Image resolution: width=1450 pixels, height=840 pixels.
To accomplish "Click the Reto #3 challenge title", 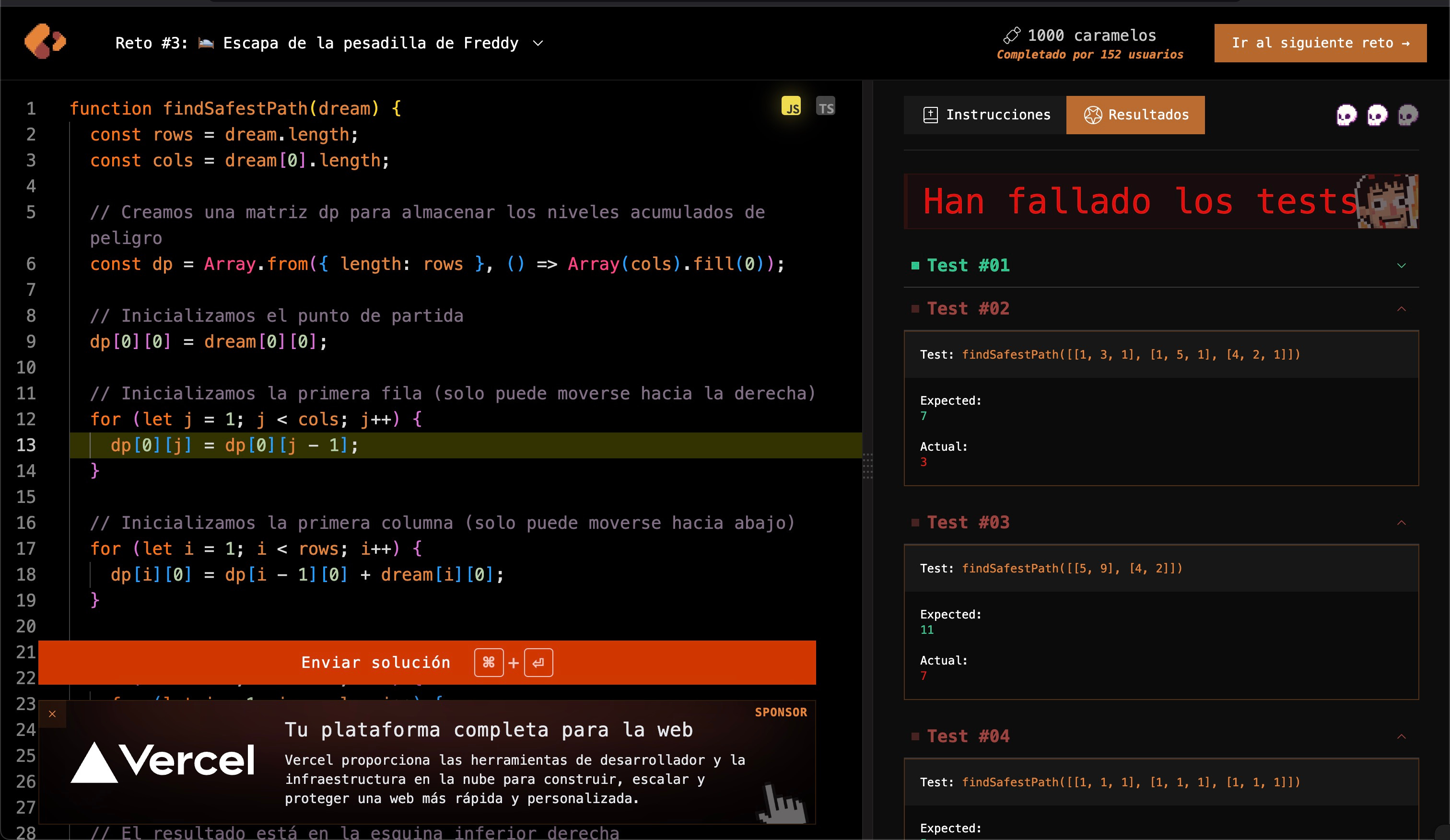I will (317, 43).
